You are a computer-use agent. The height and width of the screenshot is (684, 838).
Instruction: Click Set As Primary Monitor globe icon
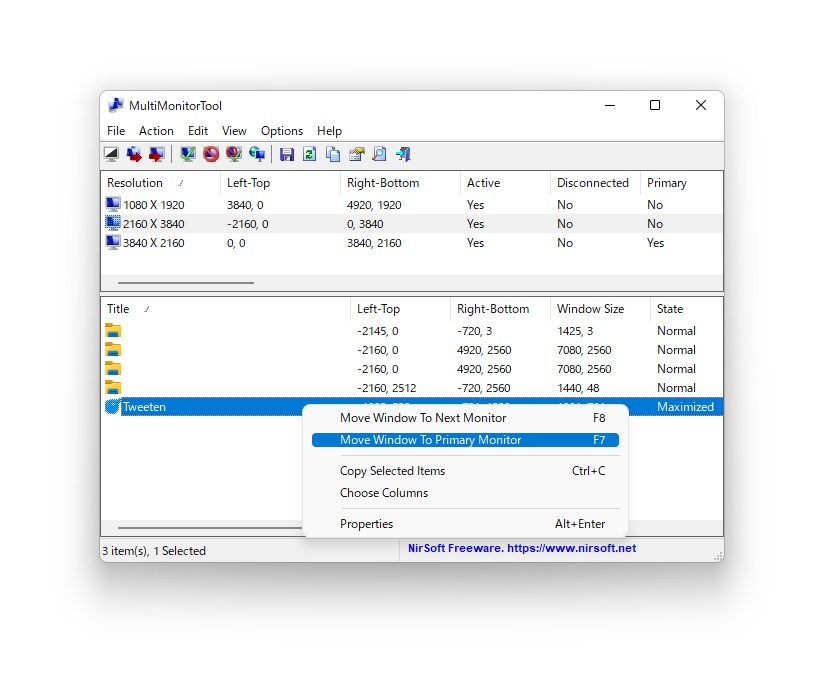tap(257, 154)
